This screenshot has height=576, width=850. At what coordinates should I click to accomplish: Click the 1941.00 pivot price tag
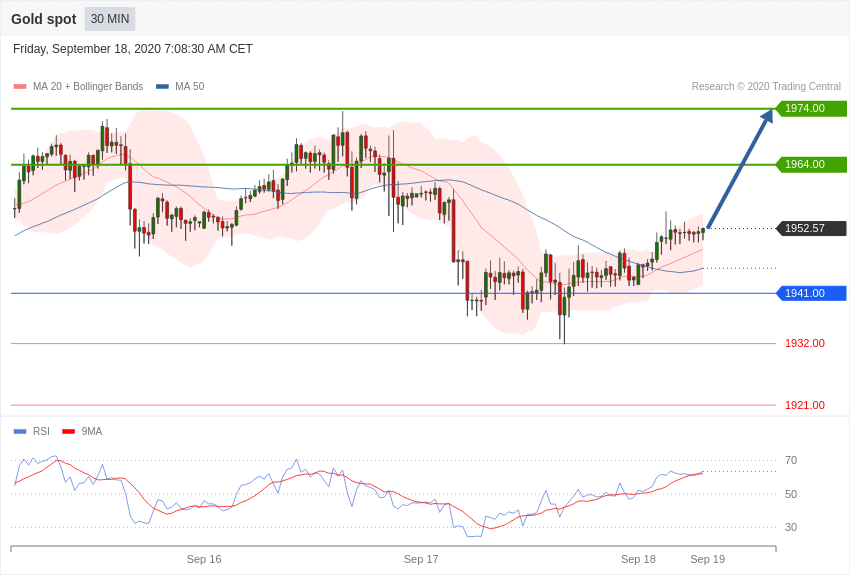(x=812, y=293)
